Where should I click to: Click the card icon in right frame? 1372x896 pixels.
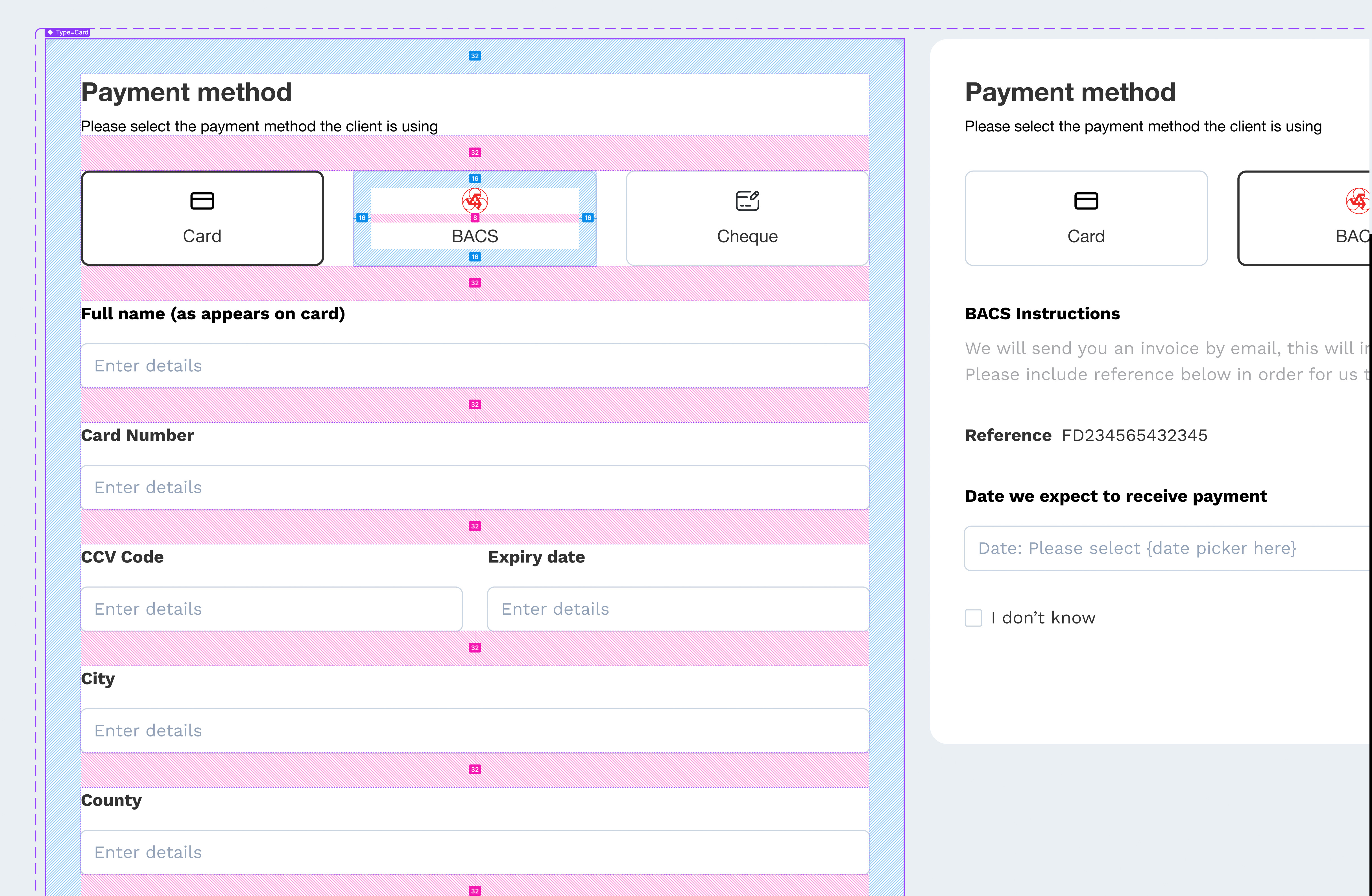pyautogui.click(x=1086, y=201)
